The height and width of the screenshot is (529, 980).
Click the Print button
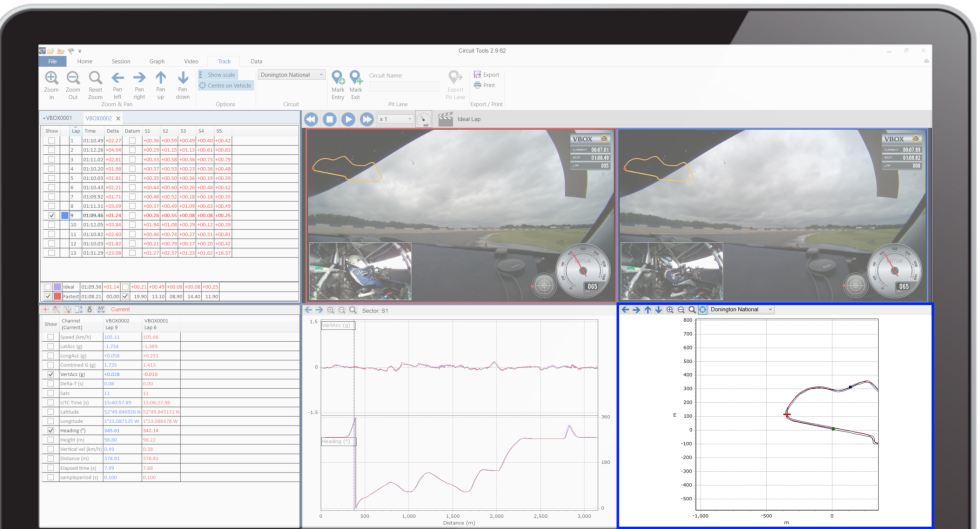pos(484,85)
